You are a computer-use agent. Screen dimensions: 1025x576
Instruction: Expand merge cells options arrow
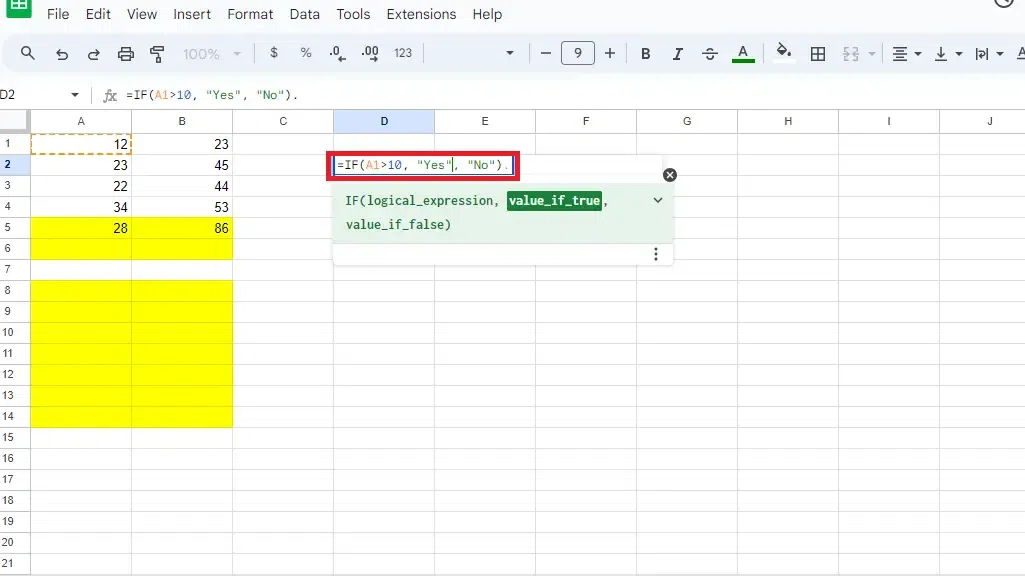coord(871,54)
